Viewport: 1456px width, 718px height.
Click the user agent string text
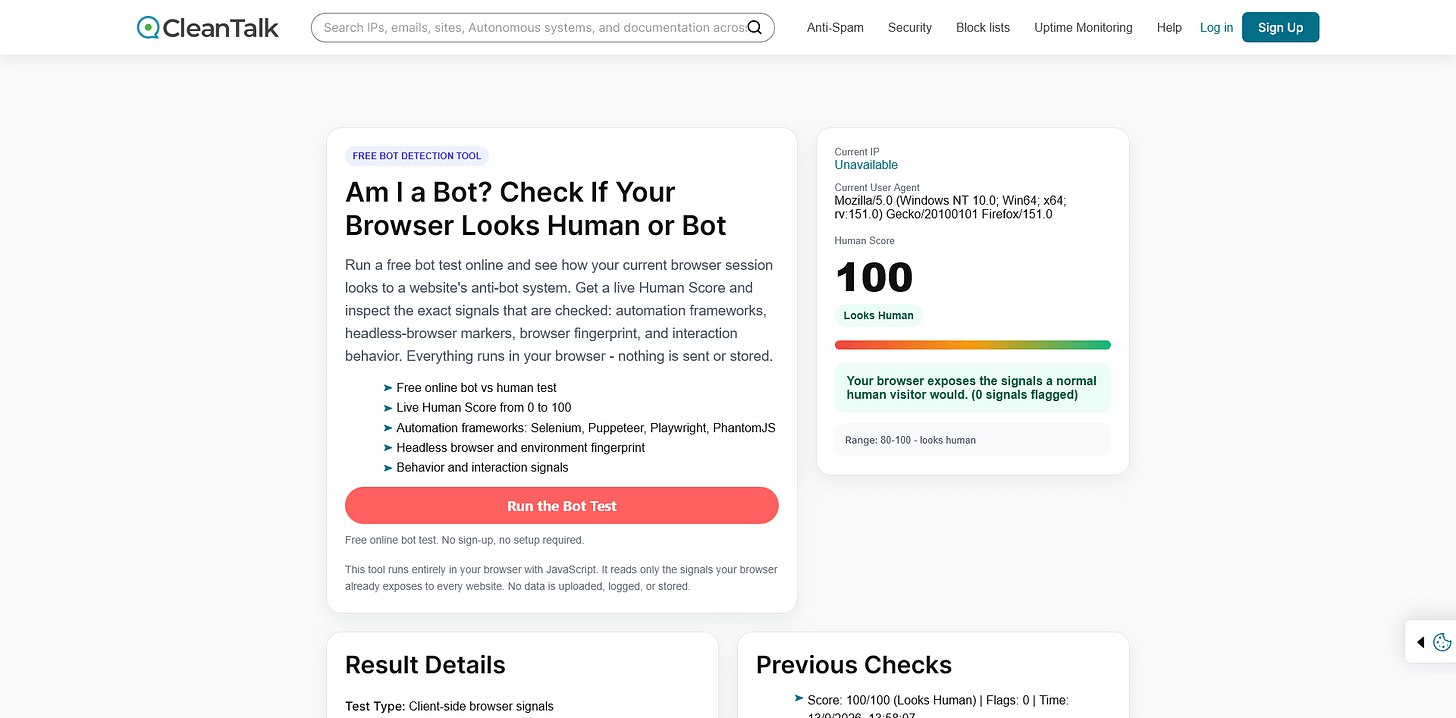point(951,207)
